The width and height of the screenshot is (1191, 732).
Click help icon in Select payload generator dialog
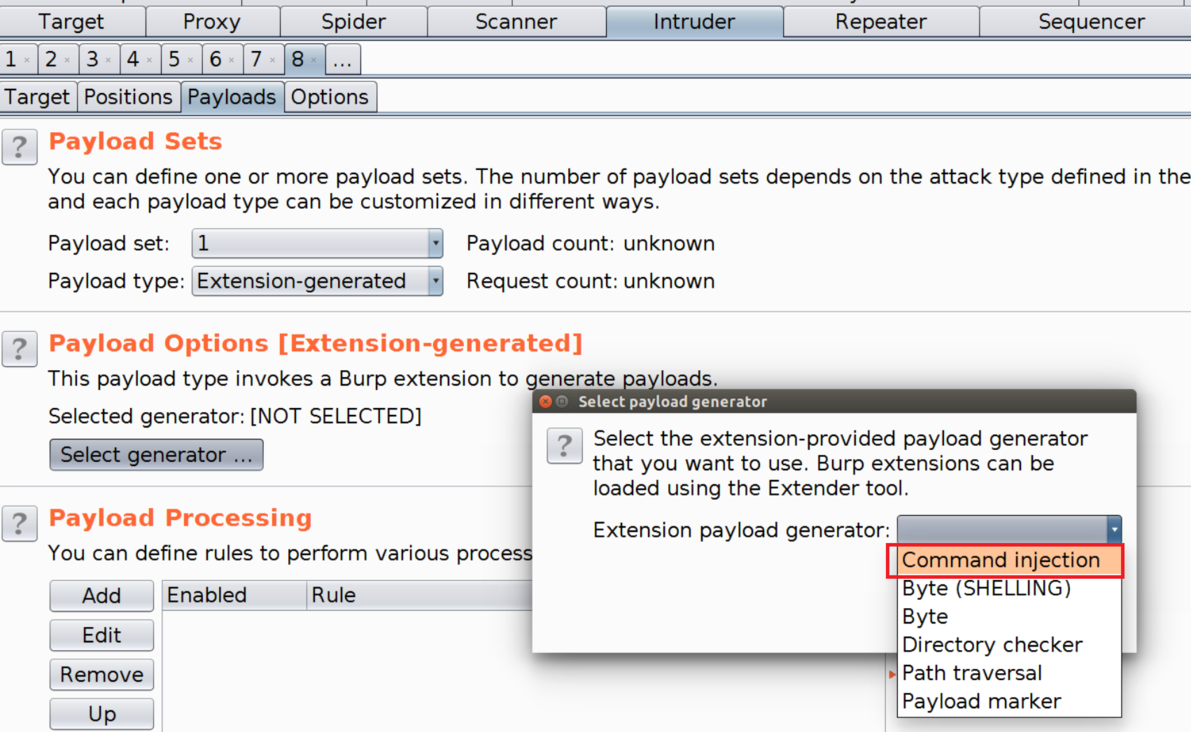point(564,446)
